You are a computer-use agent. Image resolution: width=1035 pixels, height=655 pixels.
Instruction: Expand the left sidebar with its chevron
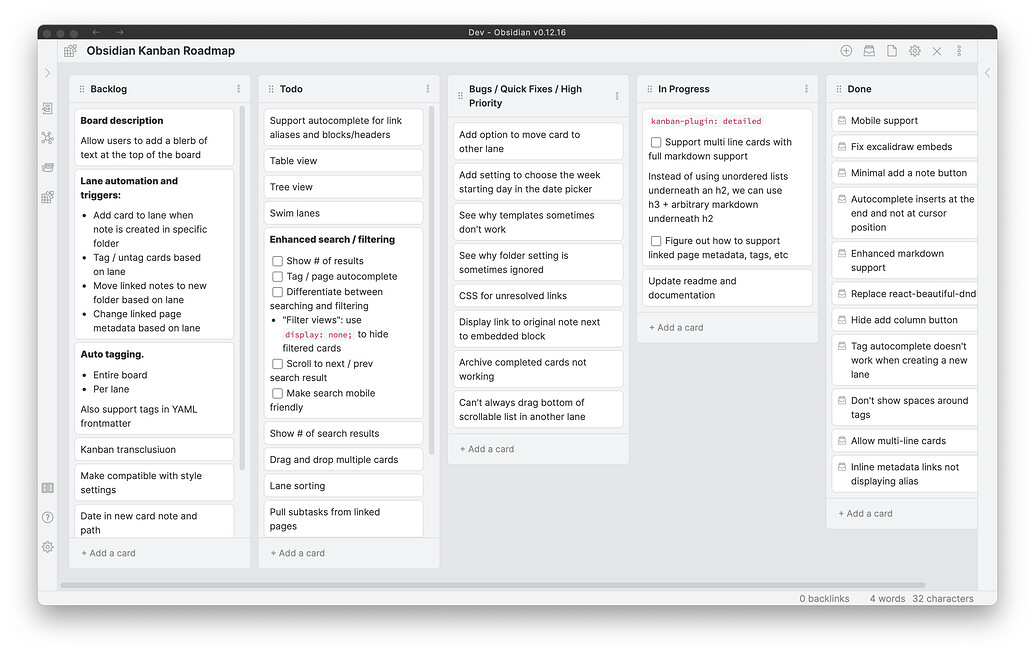pos(47,72)
